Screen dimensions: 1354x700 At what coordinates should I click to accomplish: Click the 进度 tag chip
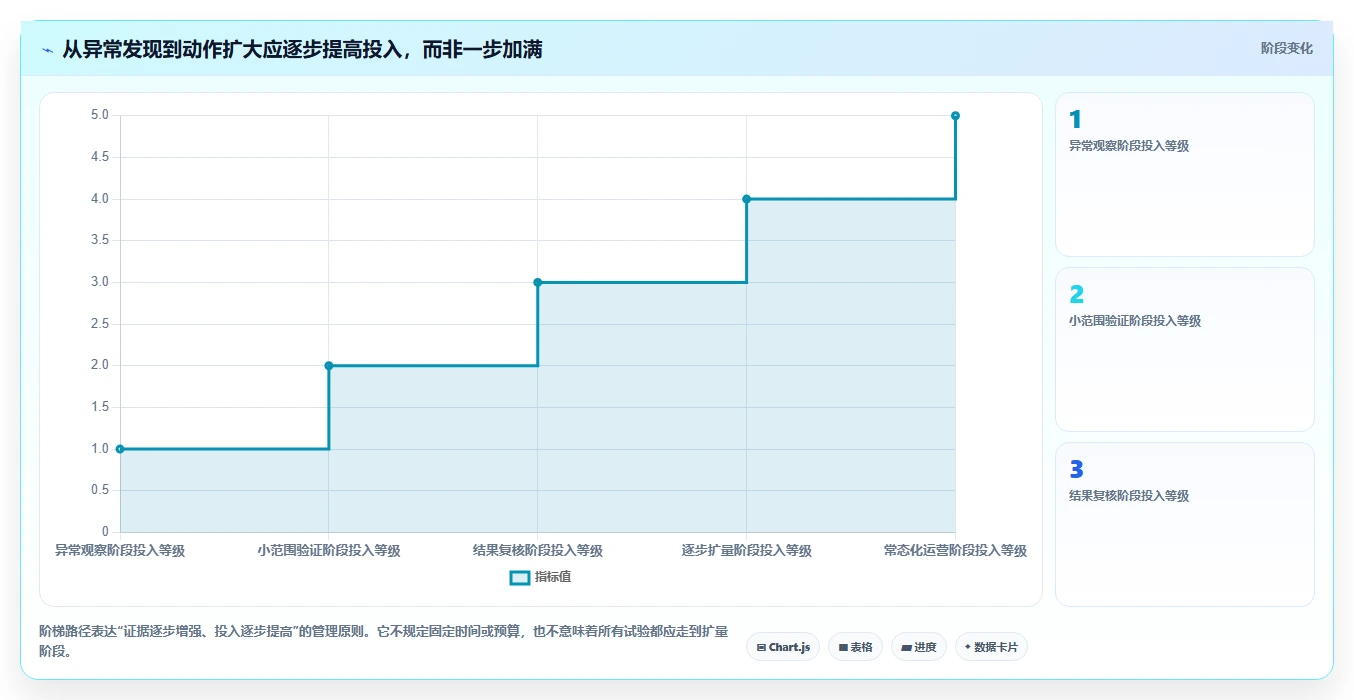click(x=918, y=647)
